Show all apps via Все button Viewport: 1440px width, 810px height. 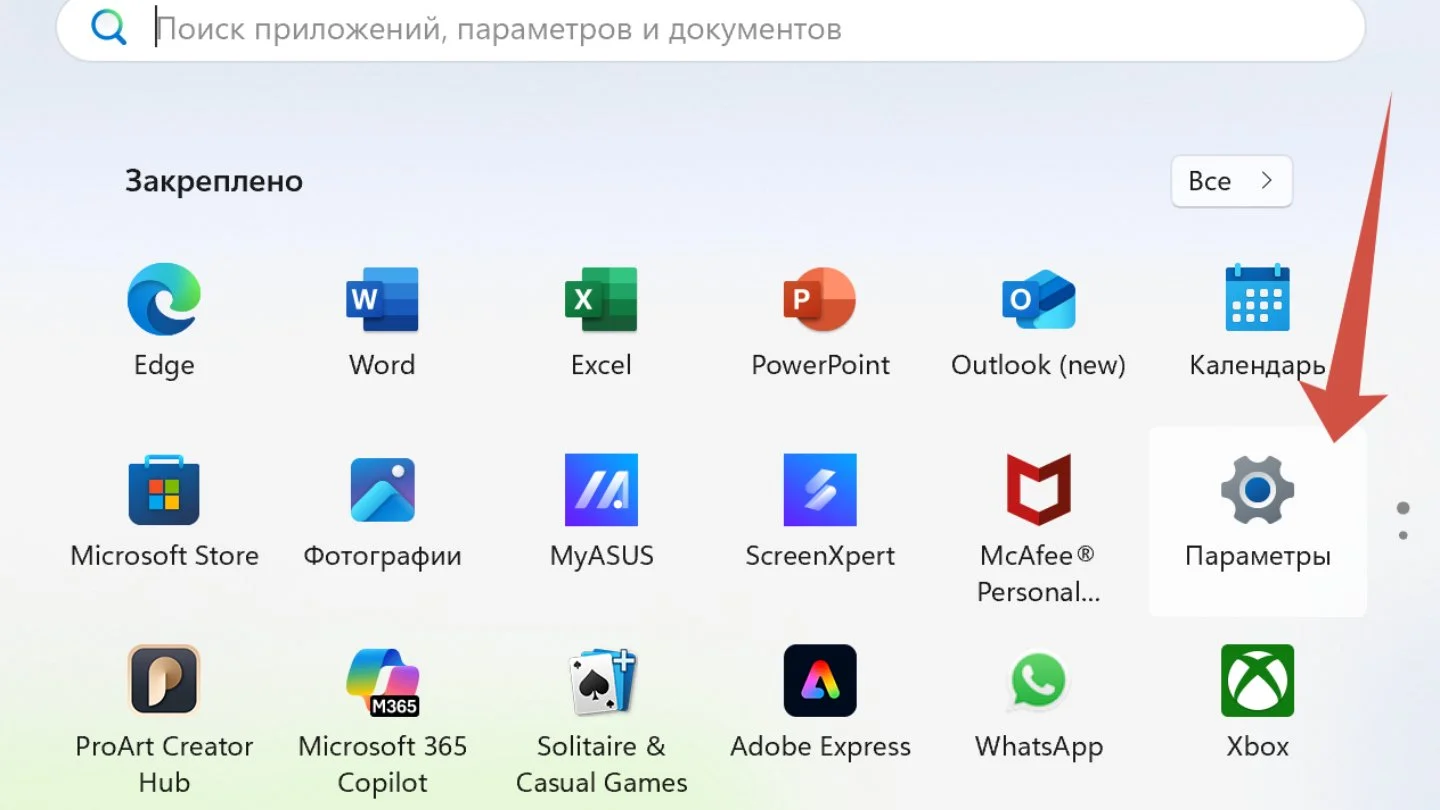pyautogui.click(x=1232, y=181)
